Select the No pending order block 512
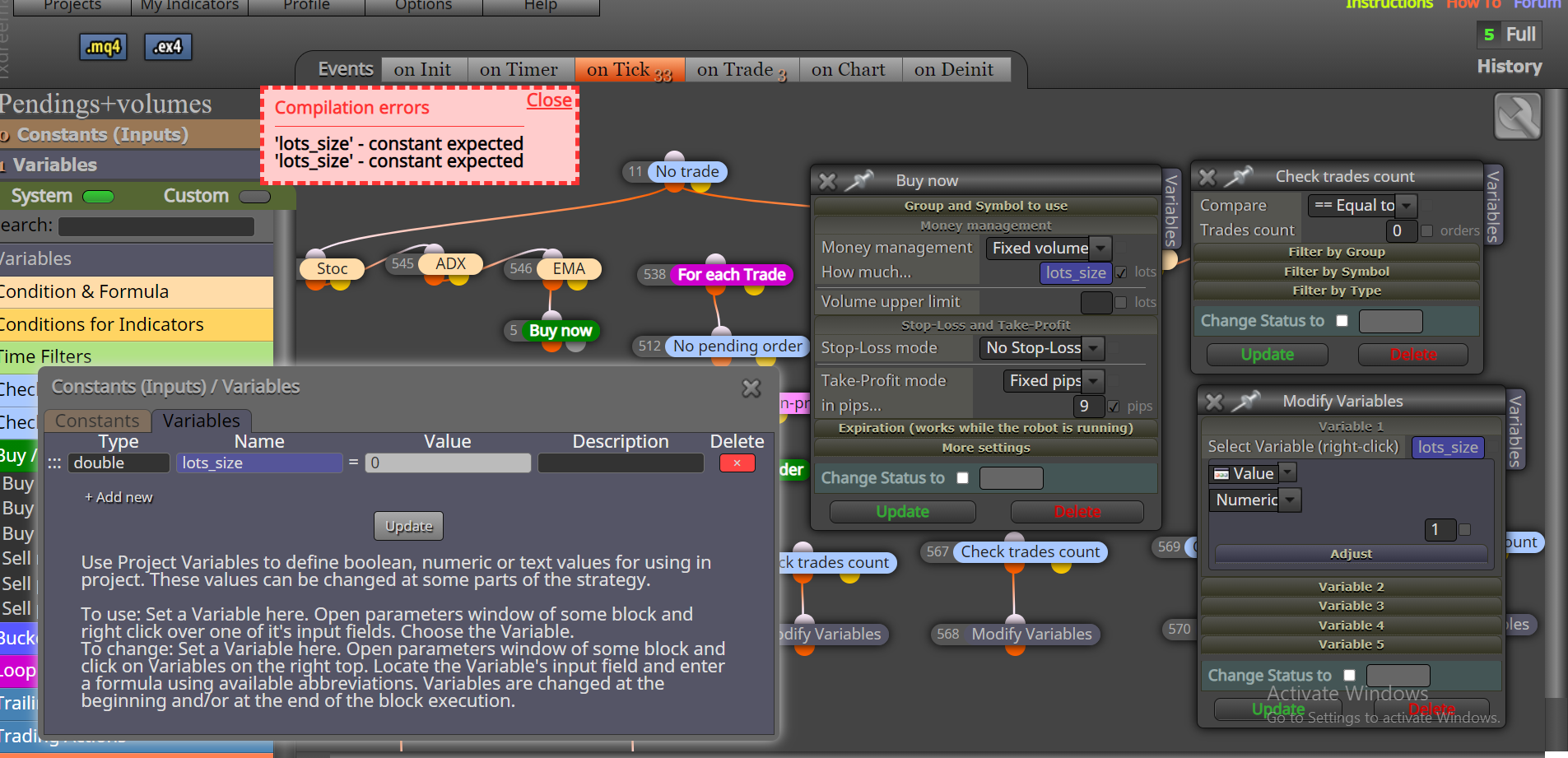Screen dimensions: 1568x758 pyautogui.click(x=737, y=346)
